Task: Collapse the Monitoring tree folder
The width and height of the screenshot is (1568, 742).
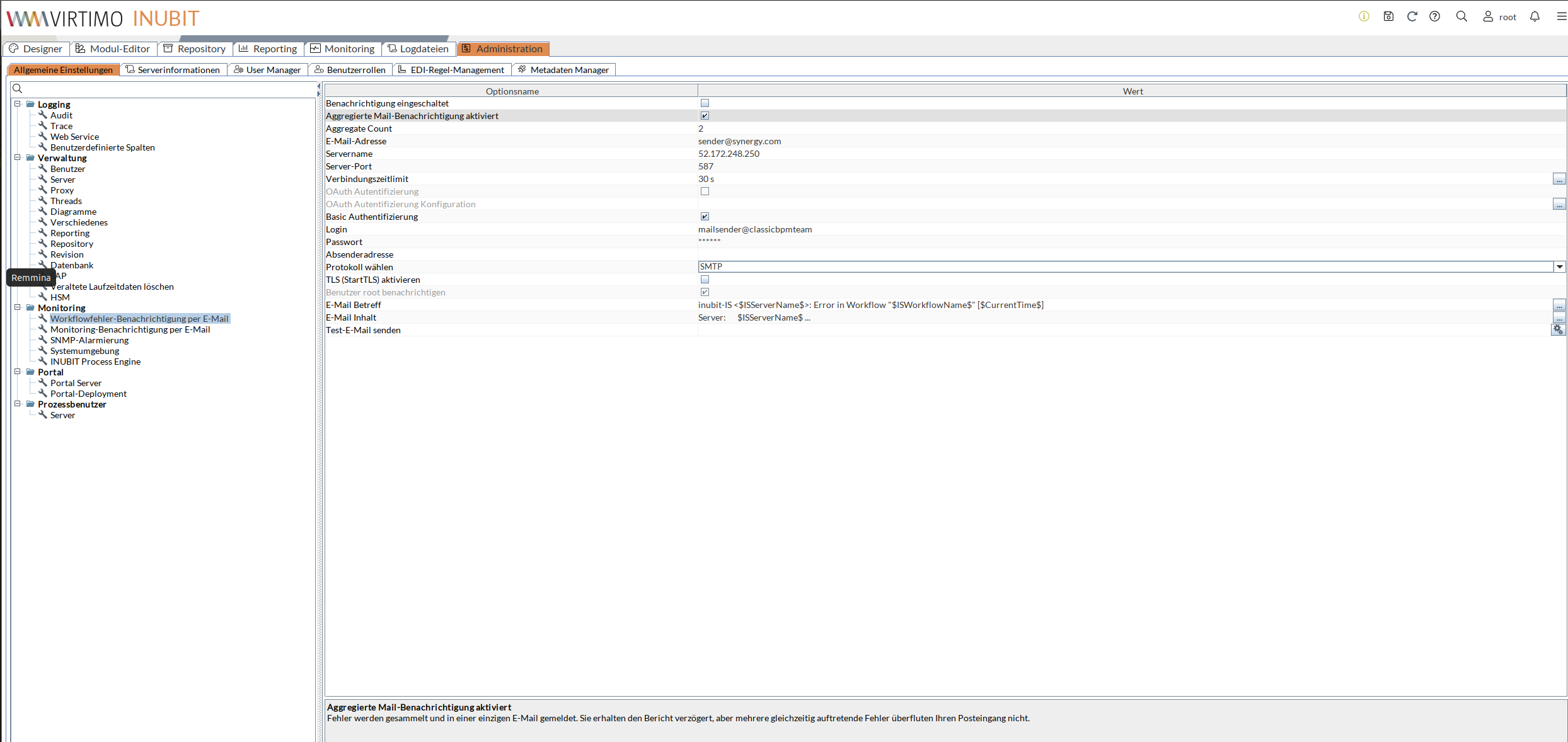Action: (x=17, y=307)
